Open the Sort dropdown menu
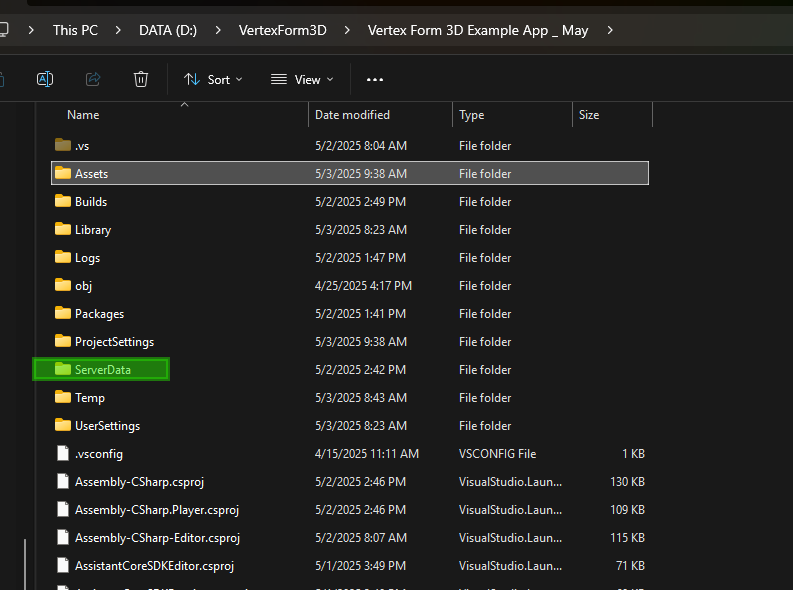This screenshot has width=793, height=590. tap(213, 79)
